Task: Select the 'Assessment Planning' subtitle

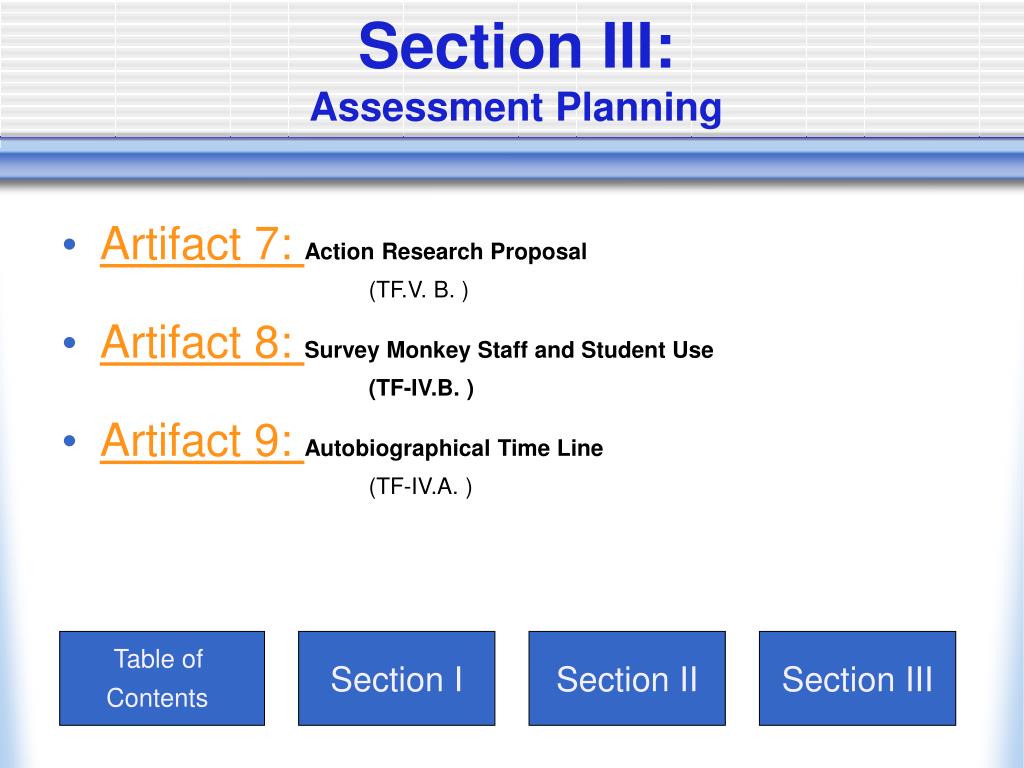Action: 516,107
